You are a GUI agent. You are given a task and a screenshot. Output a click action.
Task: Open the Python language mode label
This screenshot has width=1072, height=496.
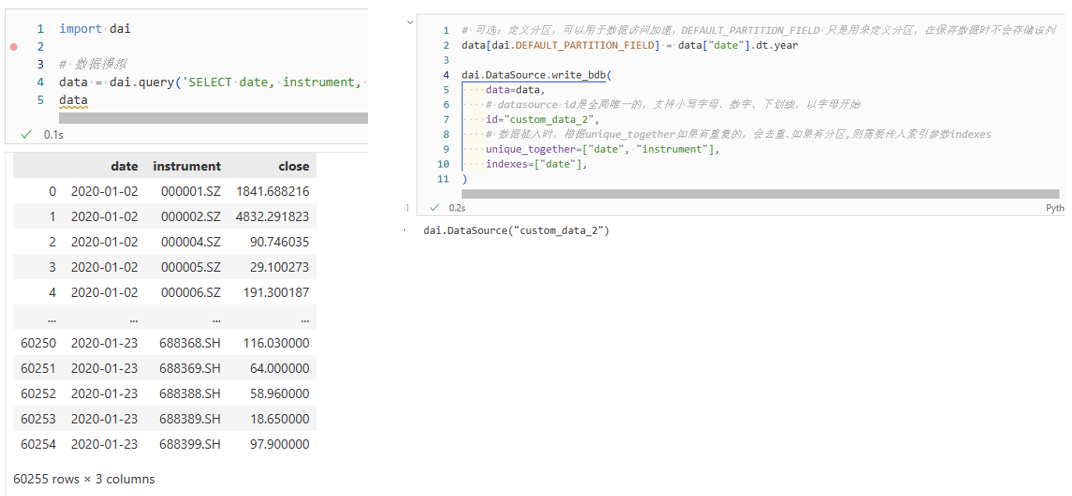(1054, 208)
